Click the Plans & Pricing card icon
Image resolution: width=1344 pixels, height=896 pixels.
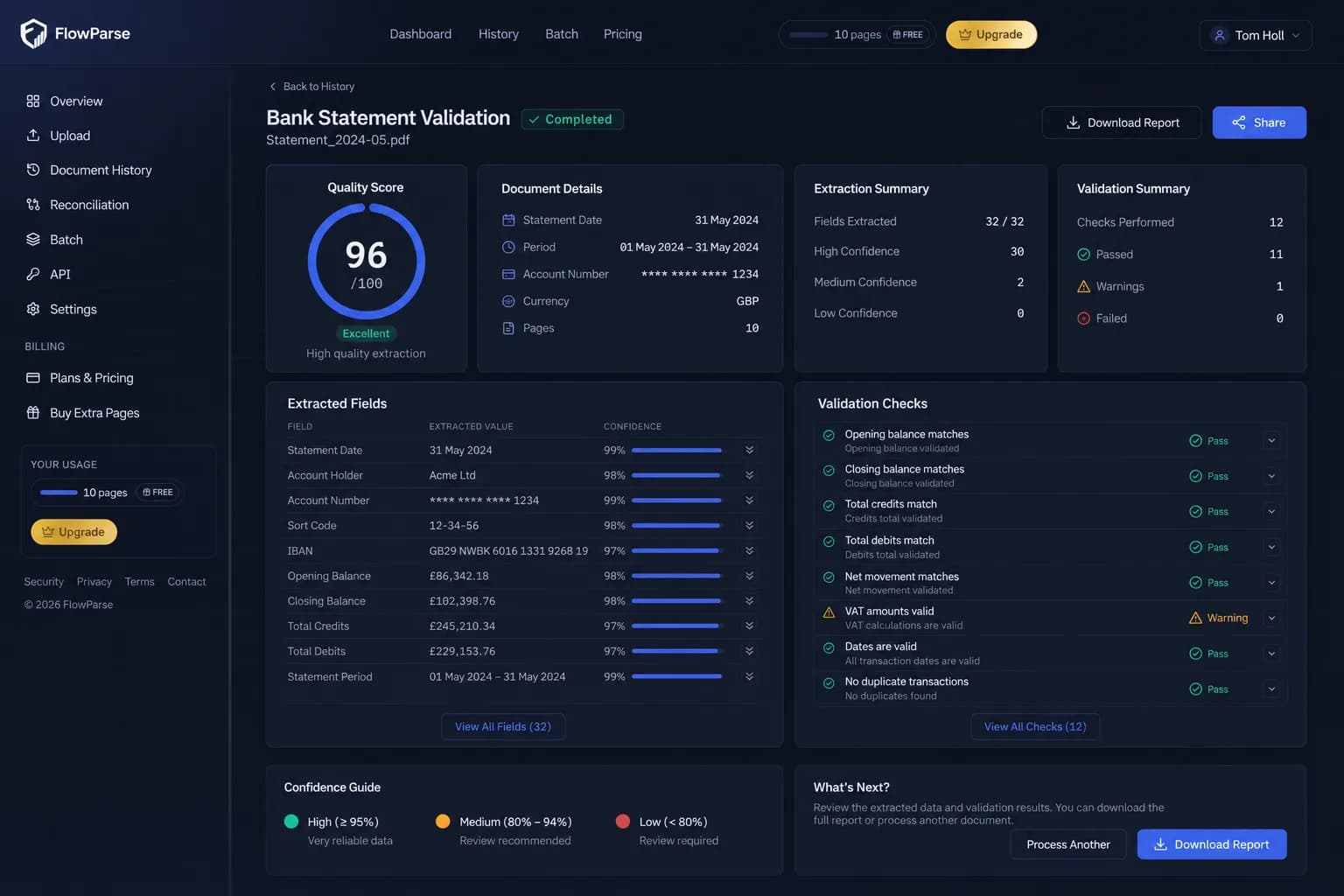[x=33, y=378]
